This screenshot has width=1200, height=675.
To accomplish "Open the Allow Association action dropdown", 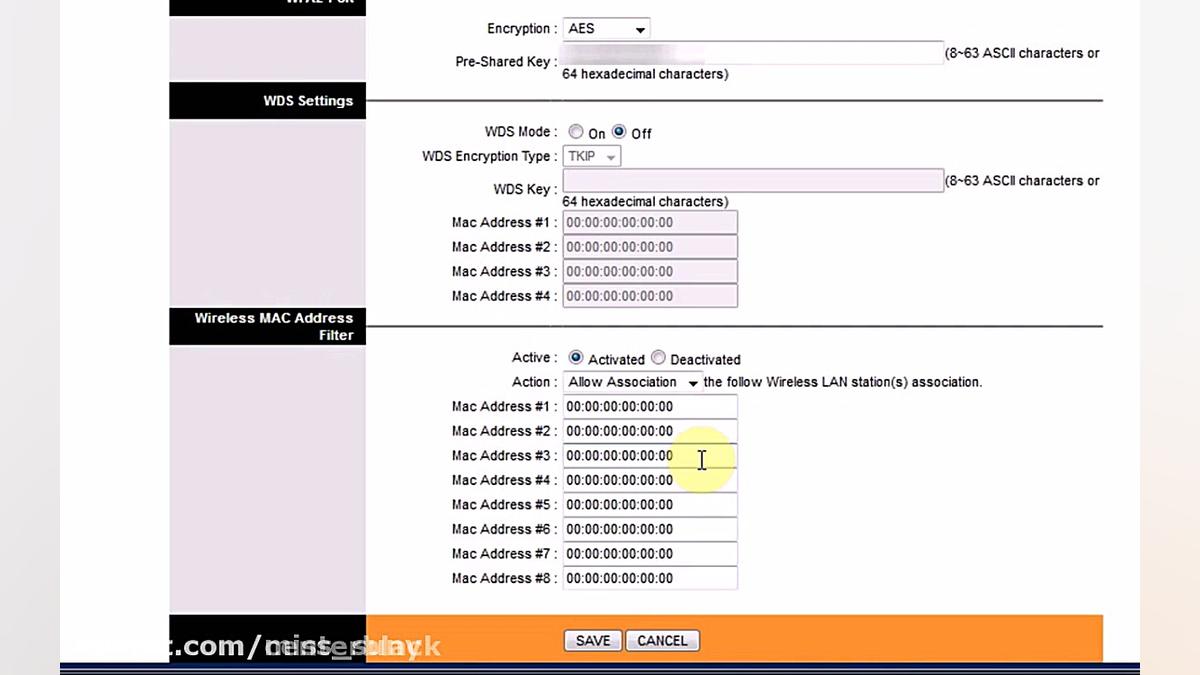I will 632,382.
